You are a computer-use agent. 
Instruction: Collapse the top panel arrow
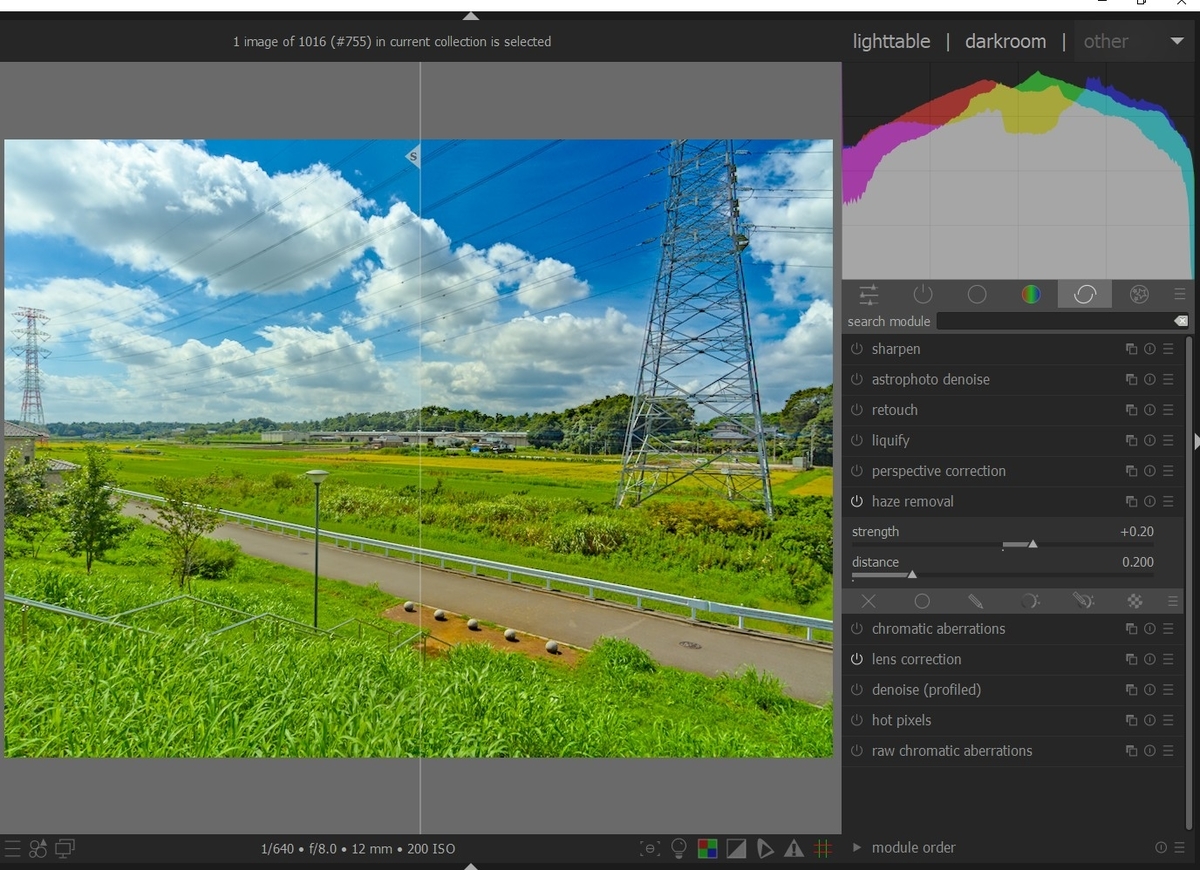point(471,16)
